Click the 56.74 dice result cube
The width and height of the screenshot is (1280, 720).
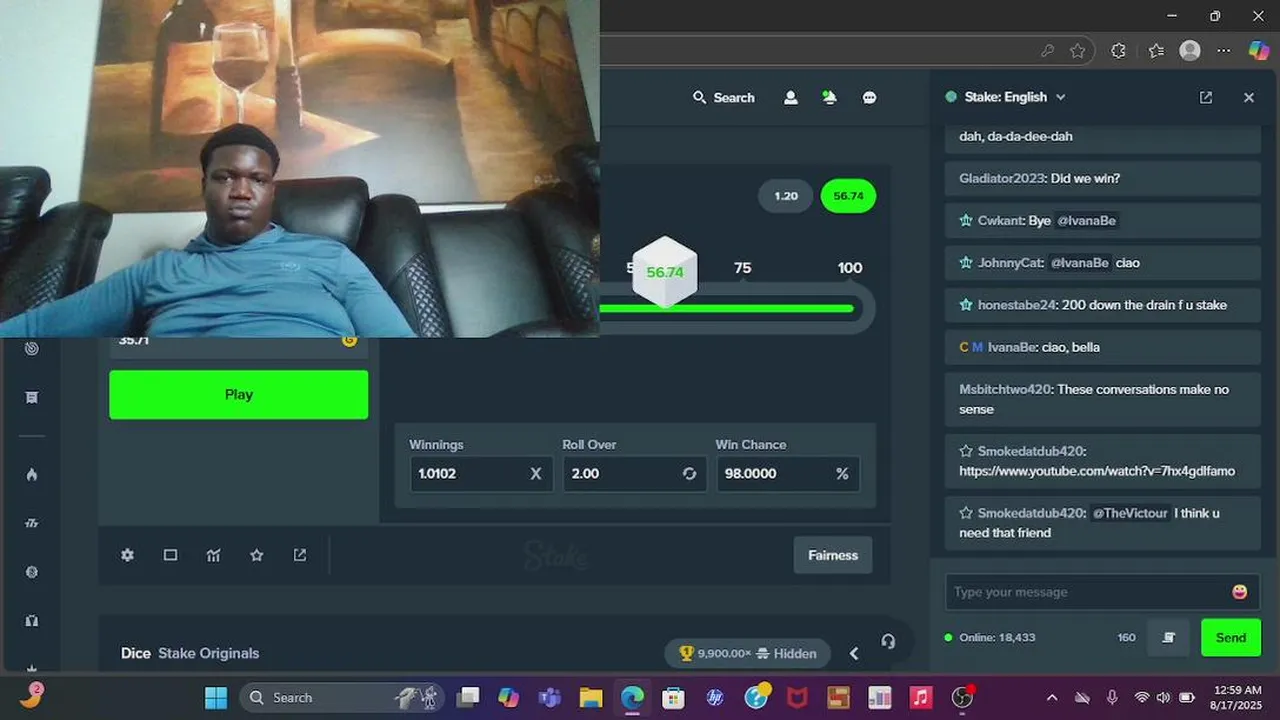pyautogui.click(x=665, y=272)
